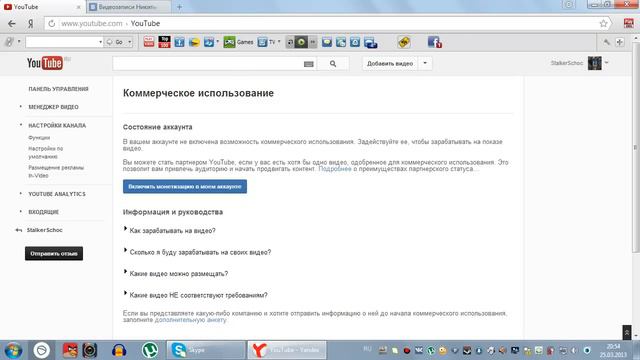Click the Отправить отзыв button
The height and width of the screenshot is (360, 640).
coord(54,253)
